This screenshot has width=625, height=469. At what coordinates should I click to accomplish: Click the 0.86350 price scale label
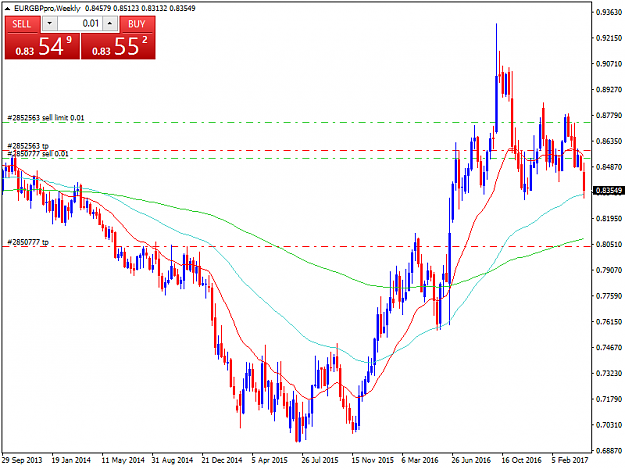click(x=609, y=141)
